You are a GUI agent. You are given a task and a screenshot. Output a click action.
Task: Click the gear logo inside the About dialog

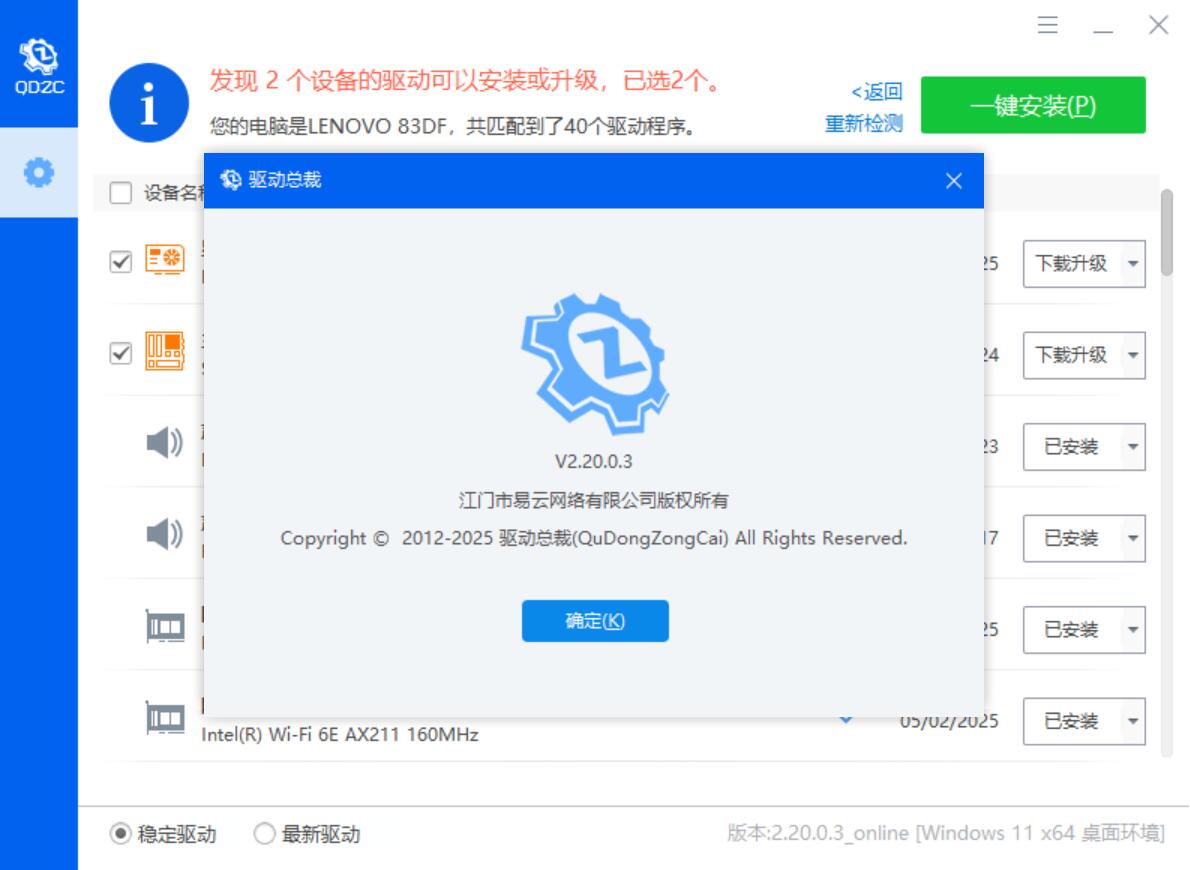click(x=594, y=359)
